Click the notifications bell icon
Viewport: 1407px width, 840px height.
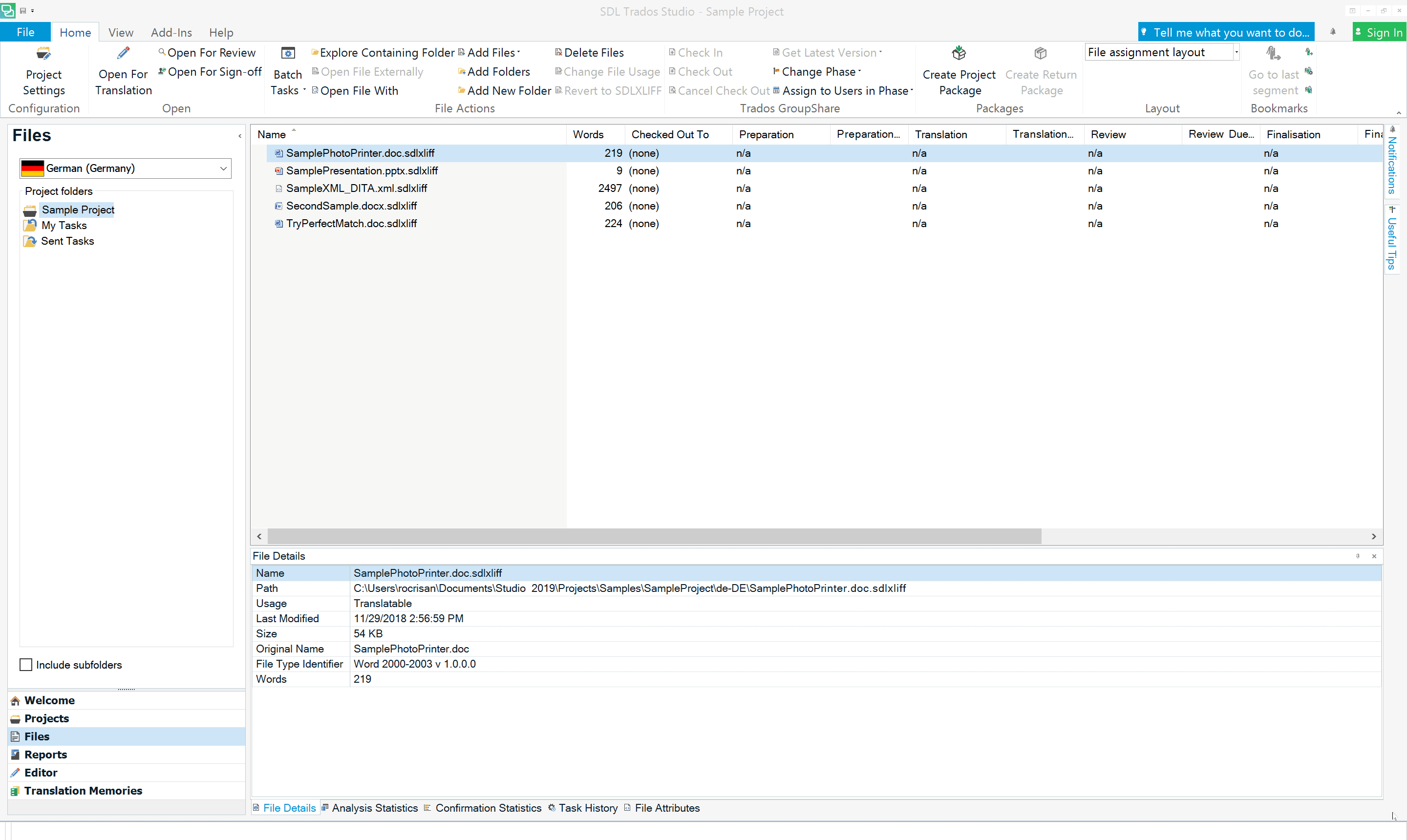(1333, 32)
